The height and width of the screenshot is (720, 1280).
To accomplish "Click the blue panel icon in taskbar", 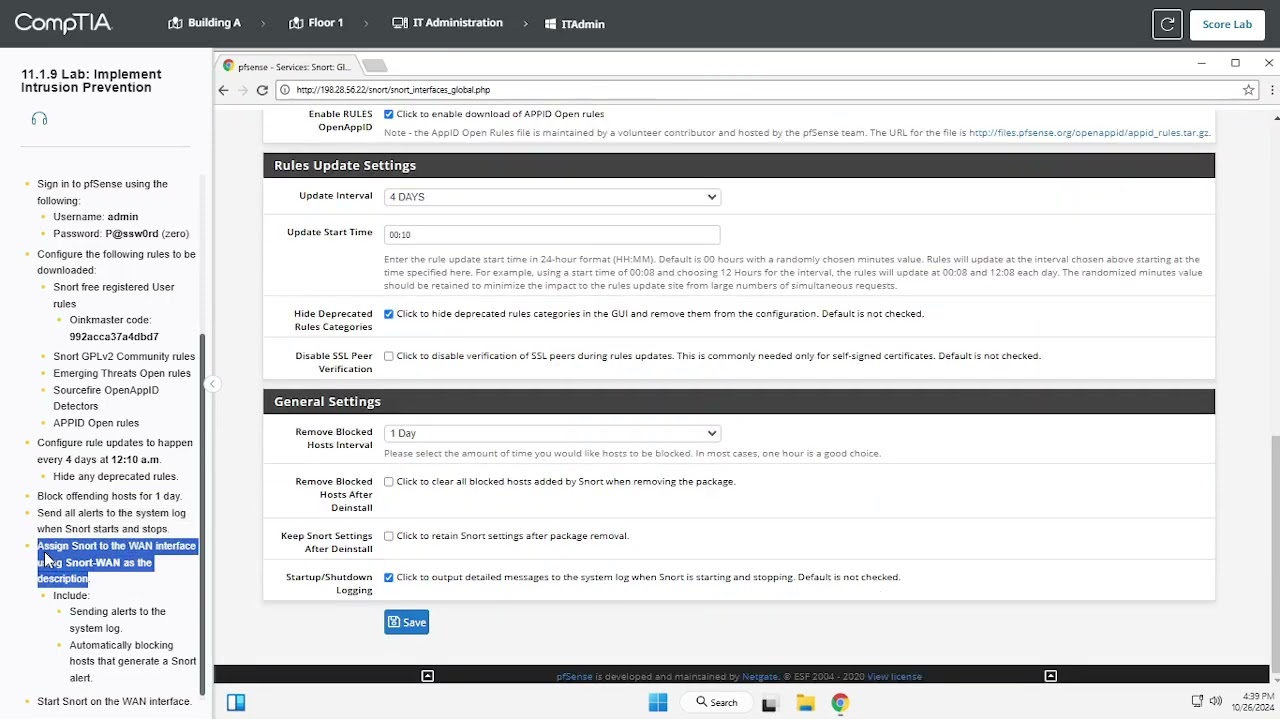I will 236,703.
